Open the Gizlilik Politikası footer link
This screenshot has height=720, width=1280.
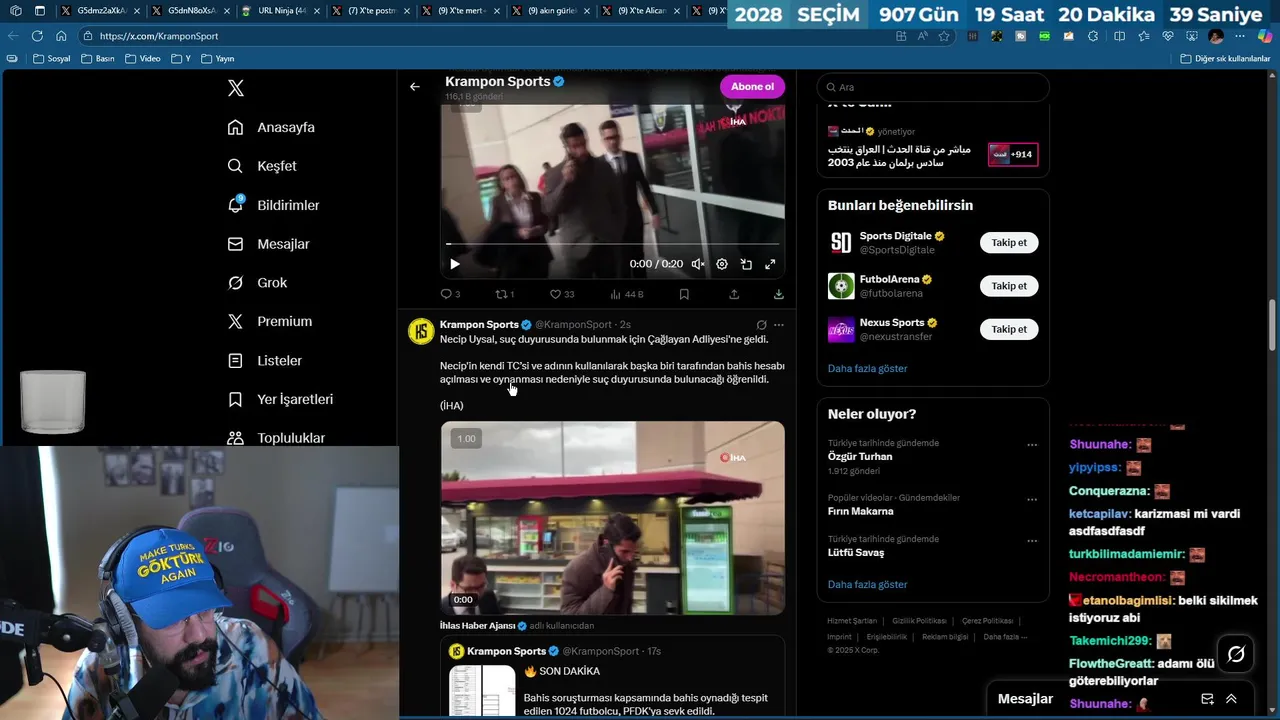point(919,621)
